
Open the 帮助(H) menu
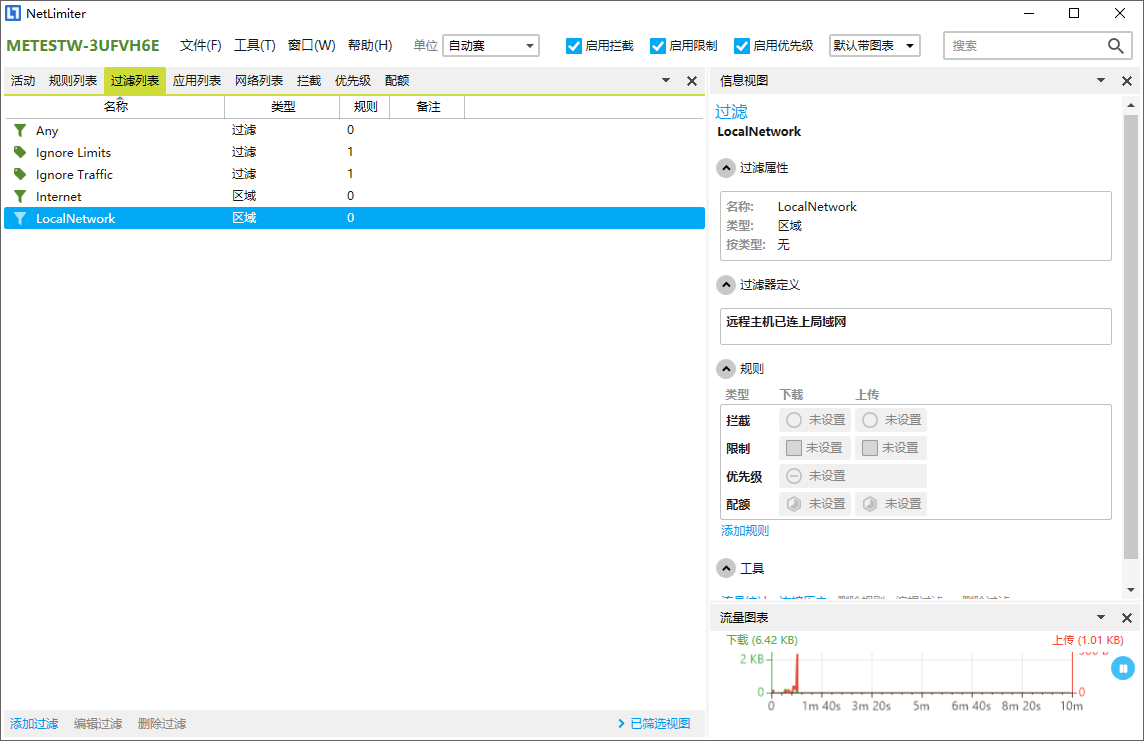(x=370, y=45)
